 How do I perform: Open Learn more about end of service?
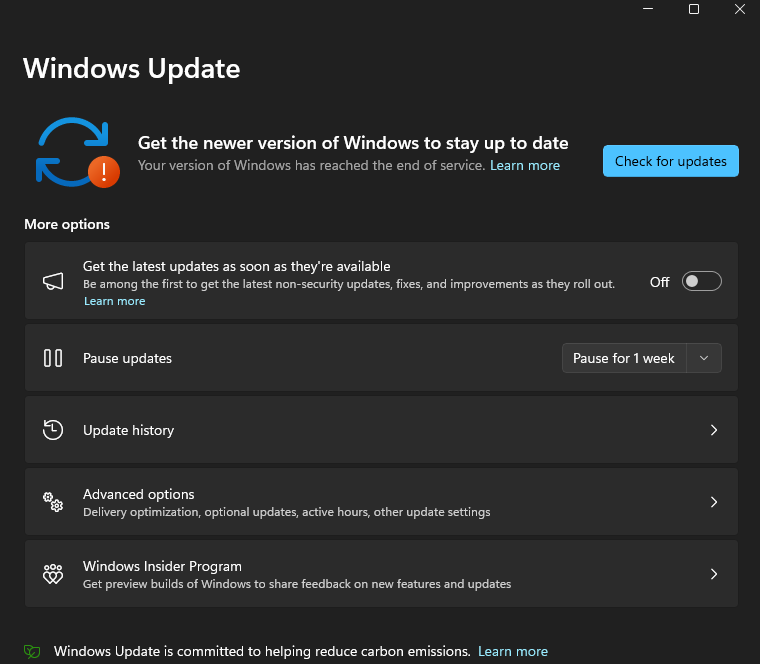tap(525, 166)
